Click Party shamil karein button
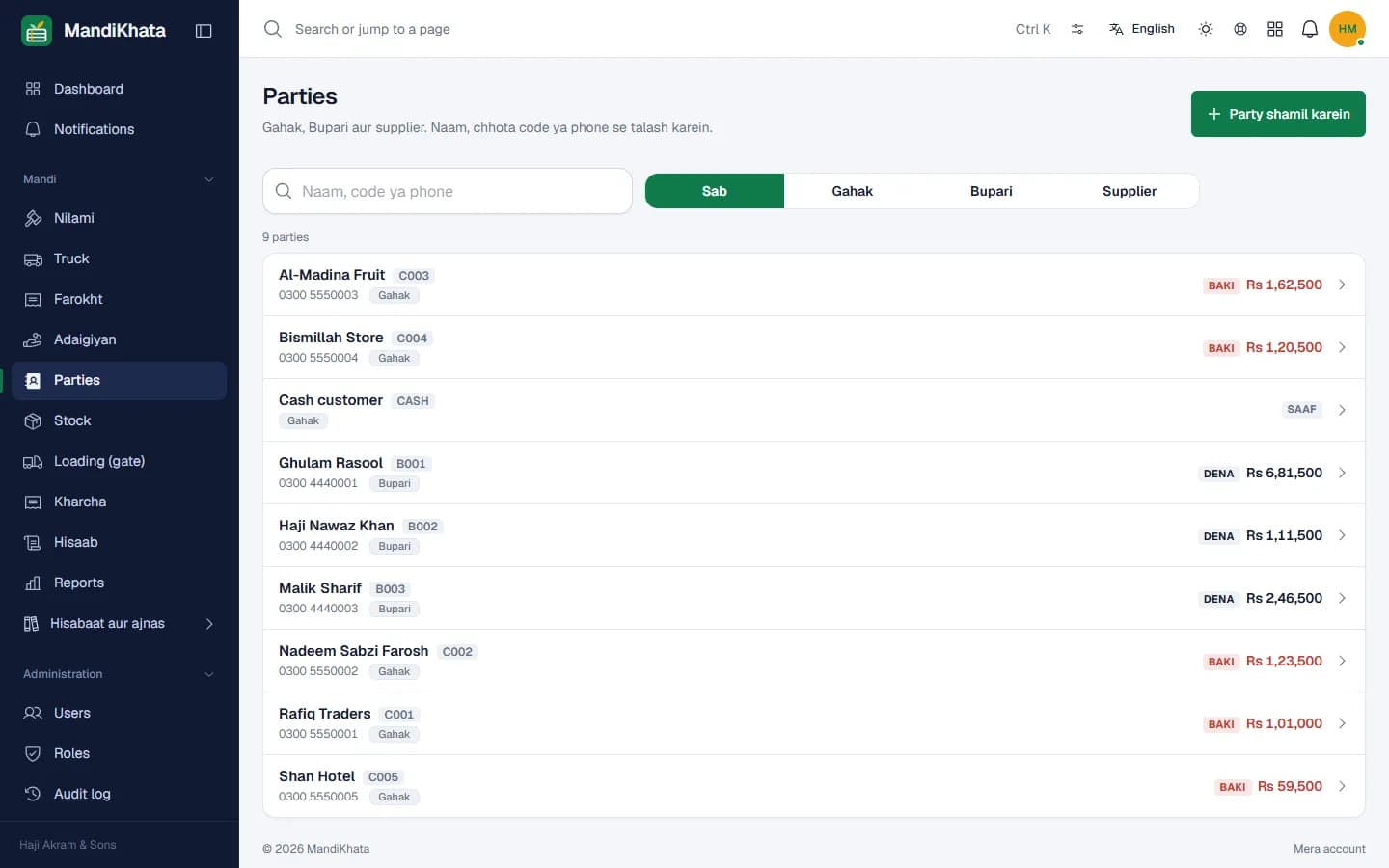Image resolution: width=1389 pixels, height=868 pixels. pyautogui.click(x=1278, y=114)
